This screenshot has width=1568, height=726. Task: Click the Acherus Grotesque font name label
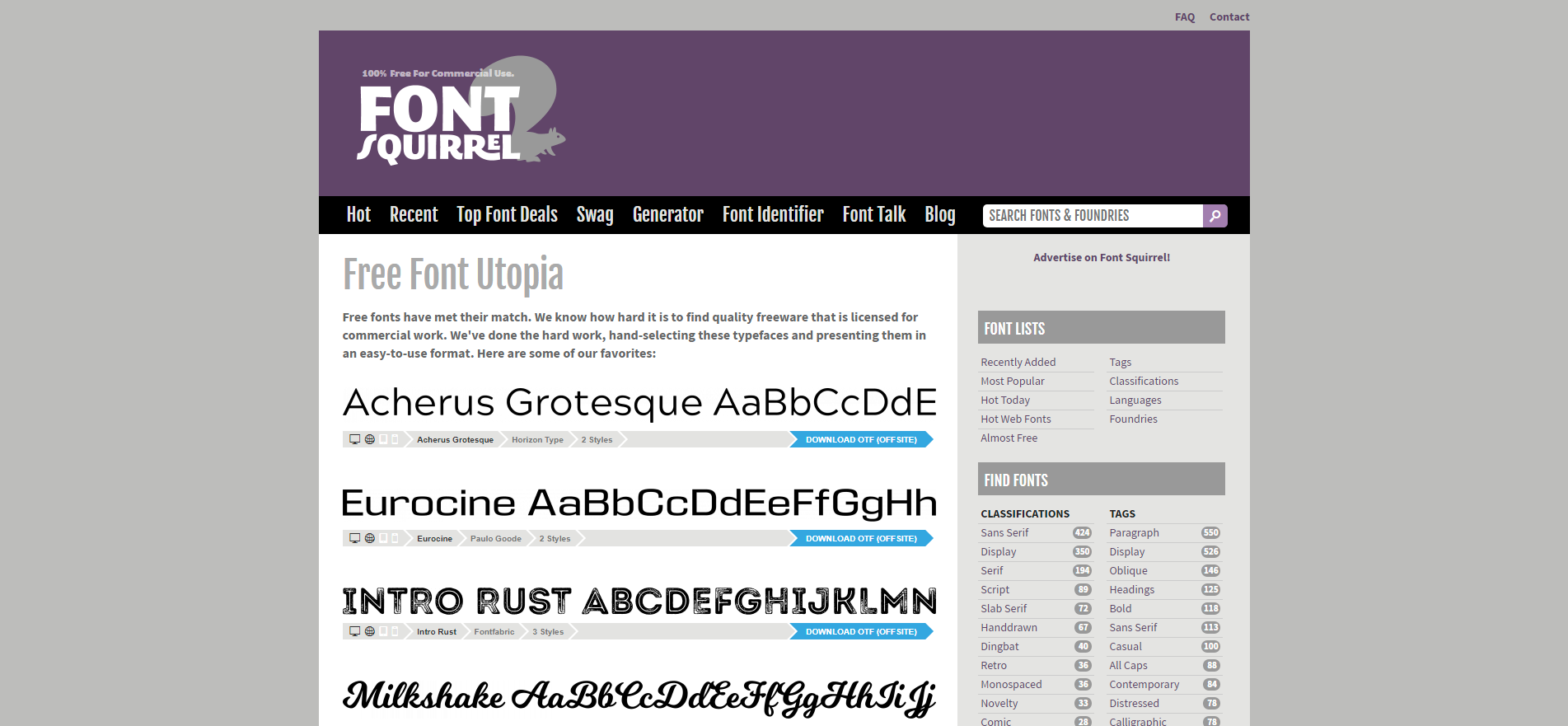pos(455,440)
